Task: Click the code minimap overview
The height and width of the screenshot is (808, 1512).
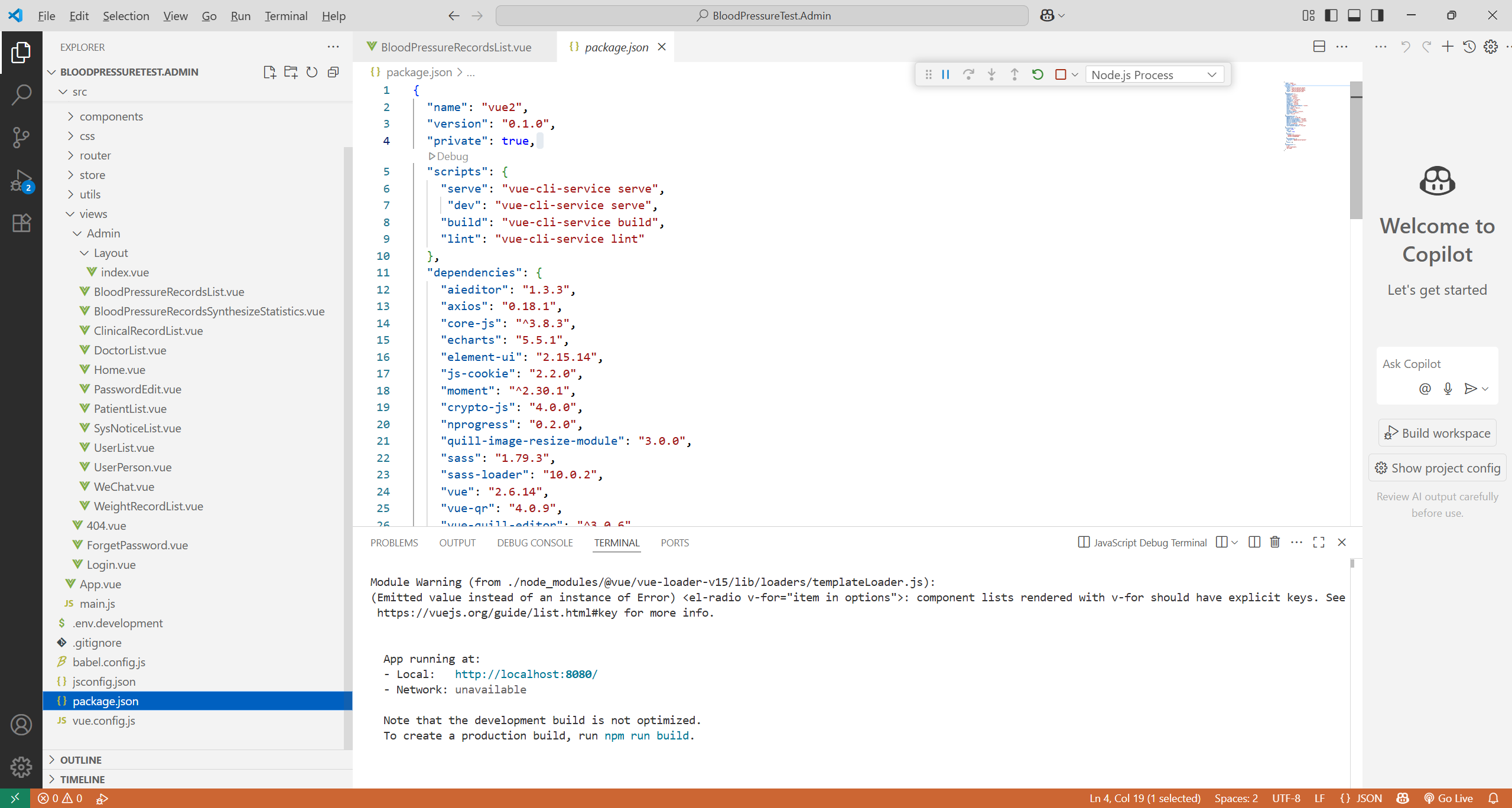Action: click(x=1316, y=116)
